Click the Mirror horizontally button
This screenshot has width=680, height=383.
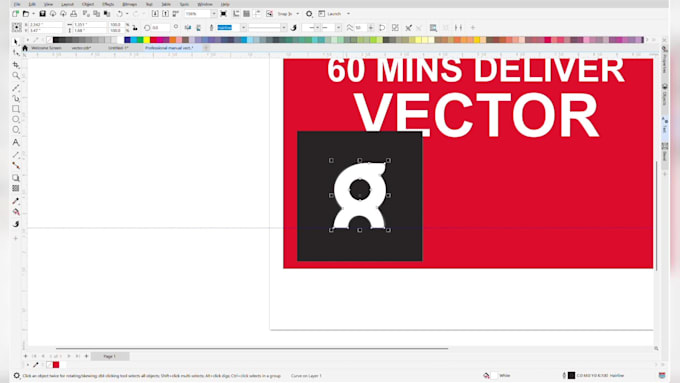(x=188, y=28)
